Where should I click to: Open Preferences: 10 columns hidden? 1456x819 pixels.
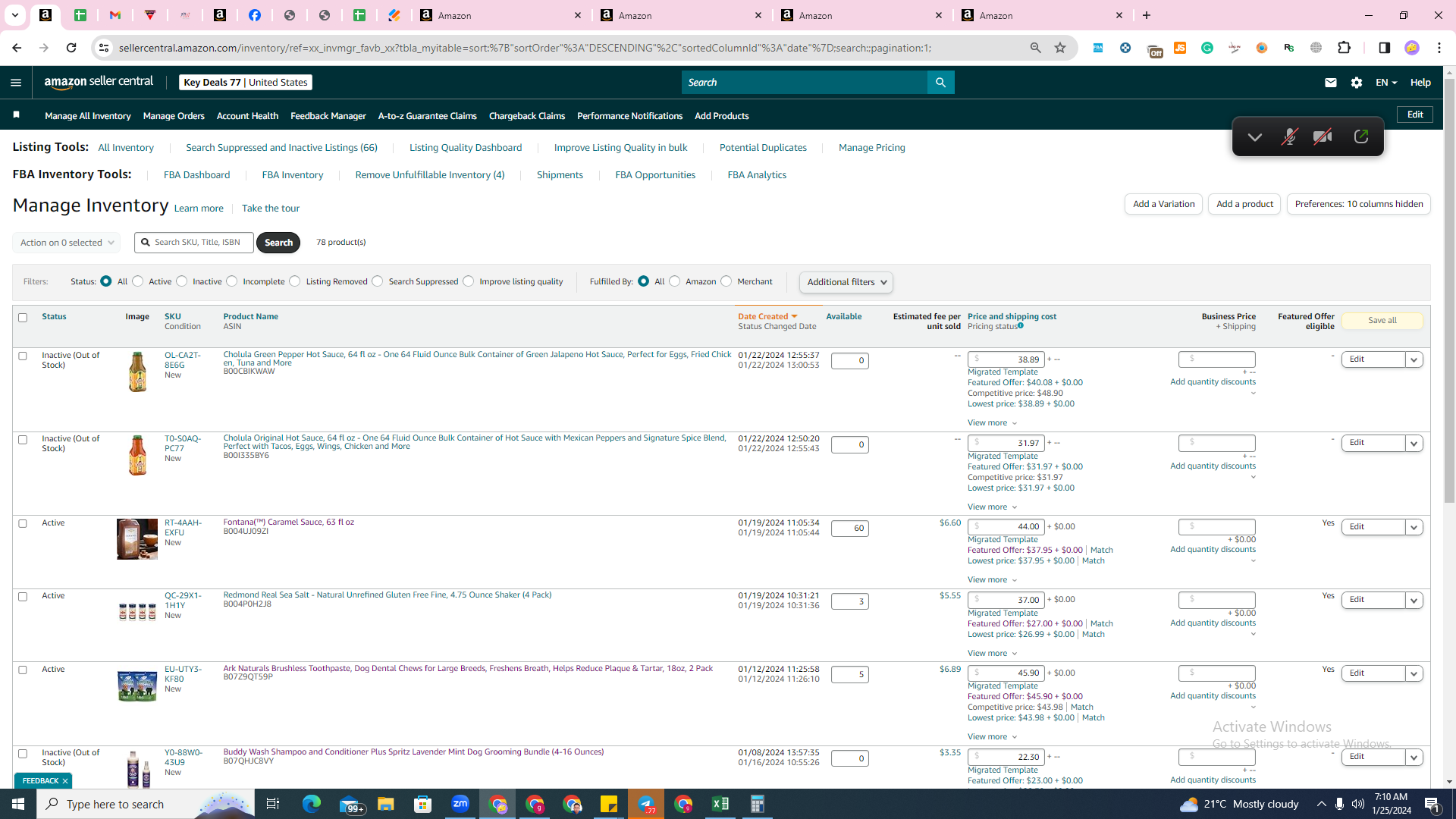coord(1359,204)
